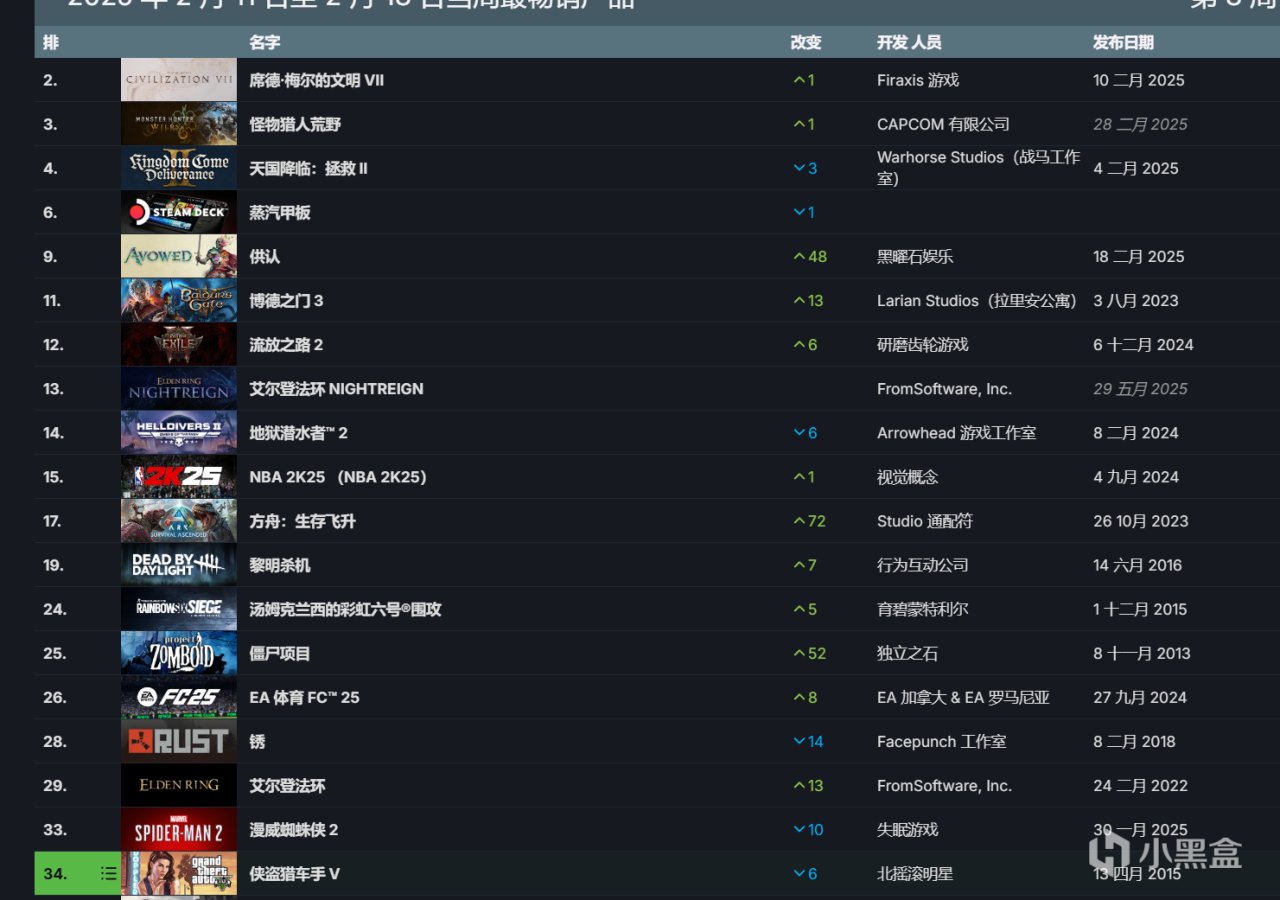The image size is (1280, 900).
Task: Open the 天国降临：拯救 II link
Action: tap(308, 168)
